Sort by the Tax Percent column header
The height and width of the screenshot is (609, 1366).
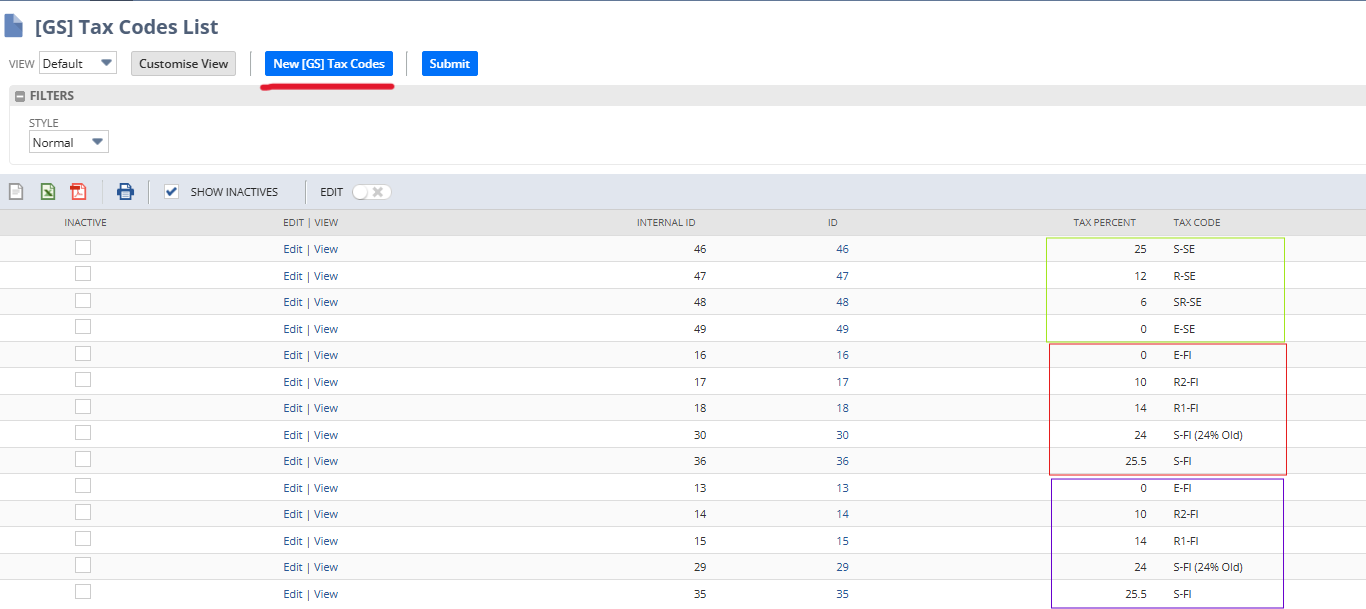(1104, 222)
